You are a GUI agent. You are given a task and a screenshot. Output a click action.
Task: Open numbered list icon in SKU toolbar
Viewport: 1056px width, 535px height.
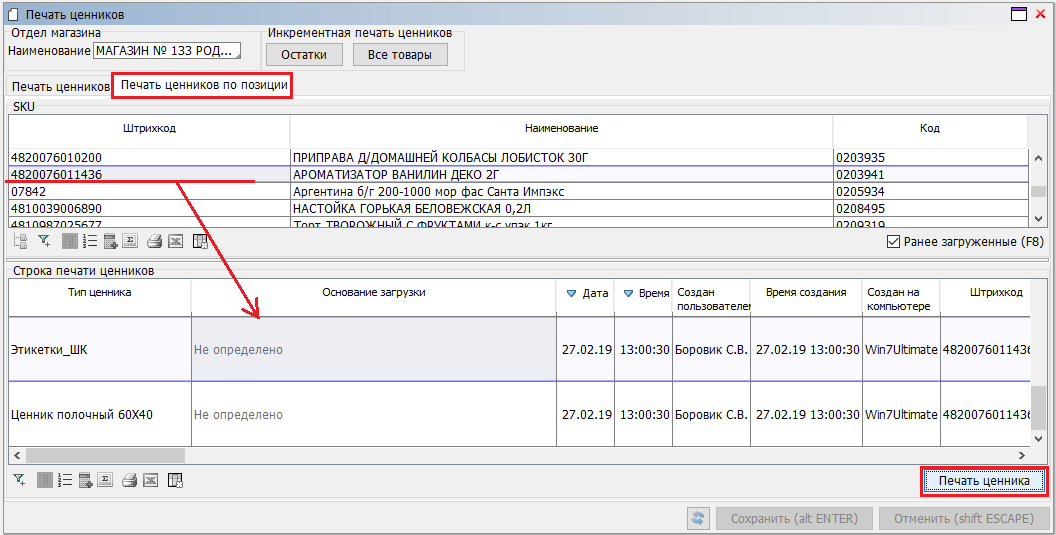tap(90, 241)
